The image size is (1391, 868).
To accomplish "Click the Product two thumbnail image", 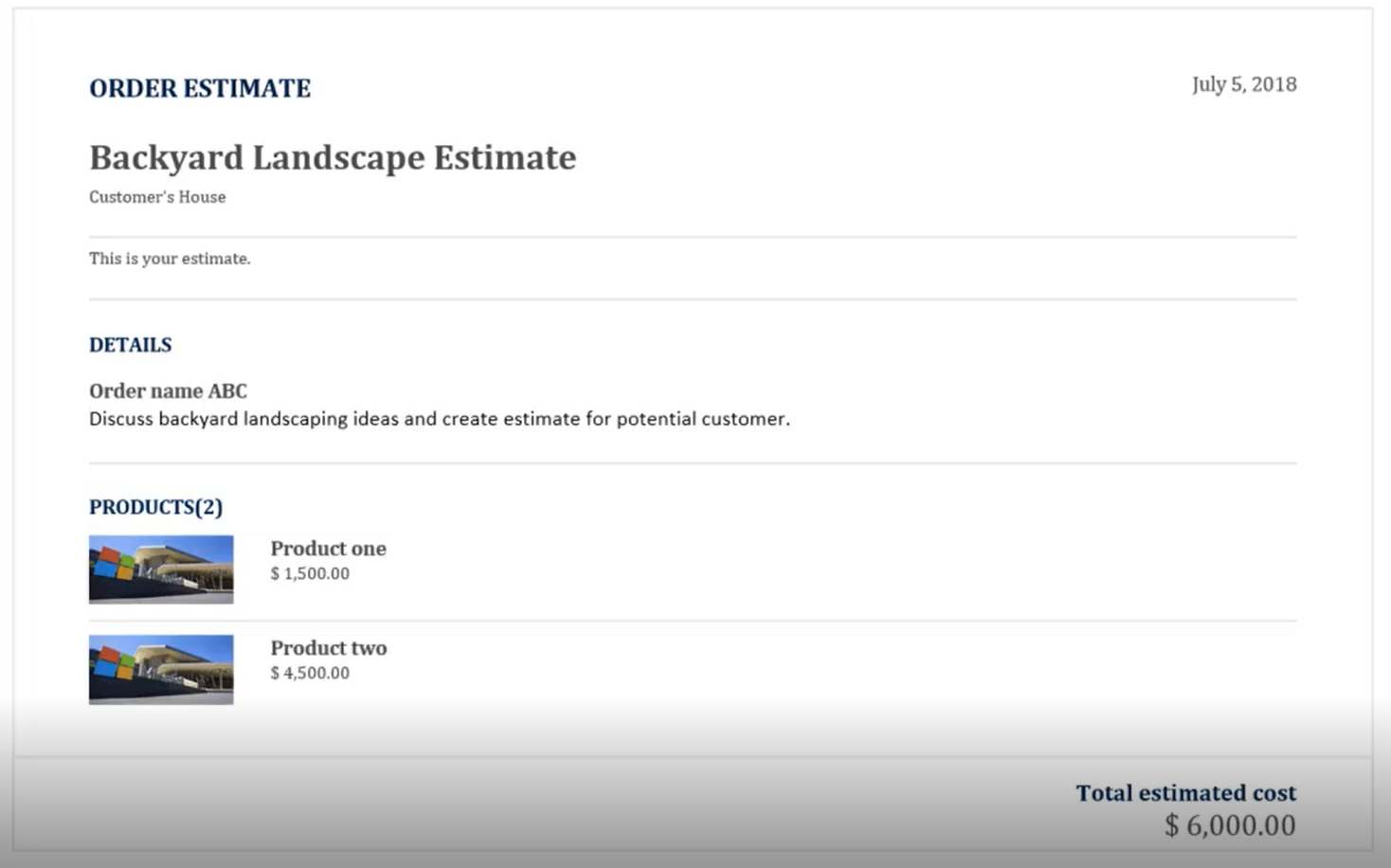I will click(161, 669).
